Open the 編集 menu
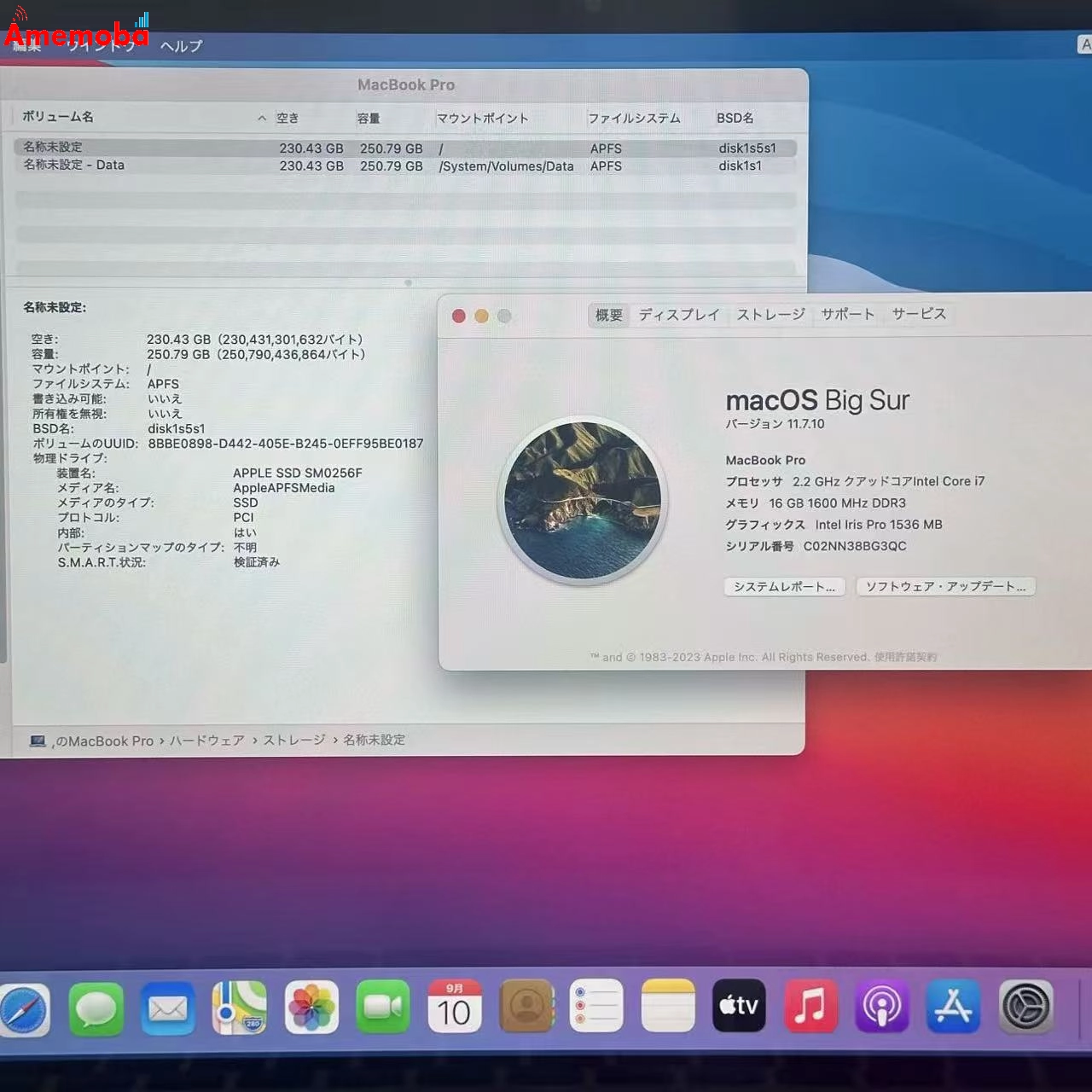The width and height of the screenshot is (1092, 1092). click(27, 47)
